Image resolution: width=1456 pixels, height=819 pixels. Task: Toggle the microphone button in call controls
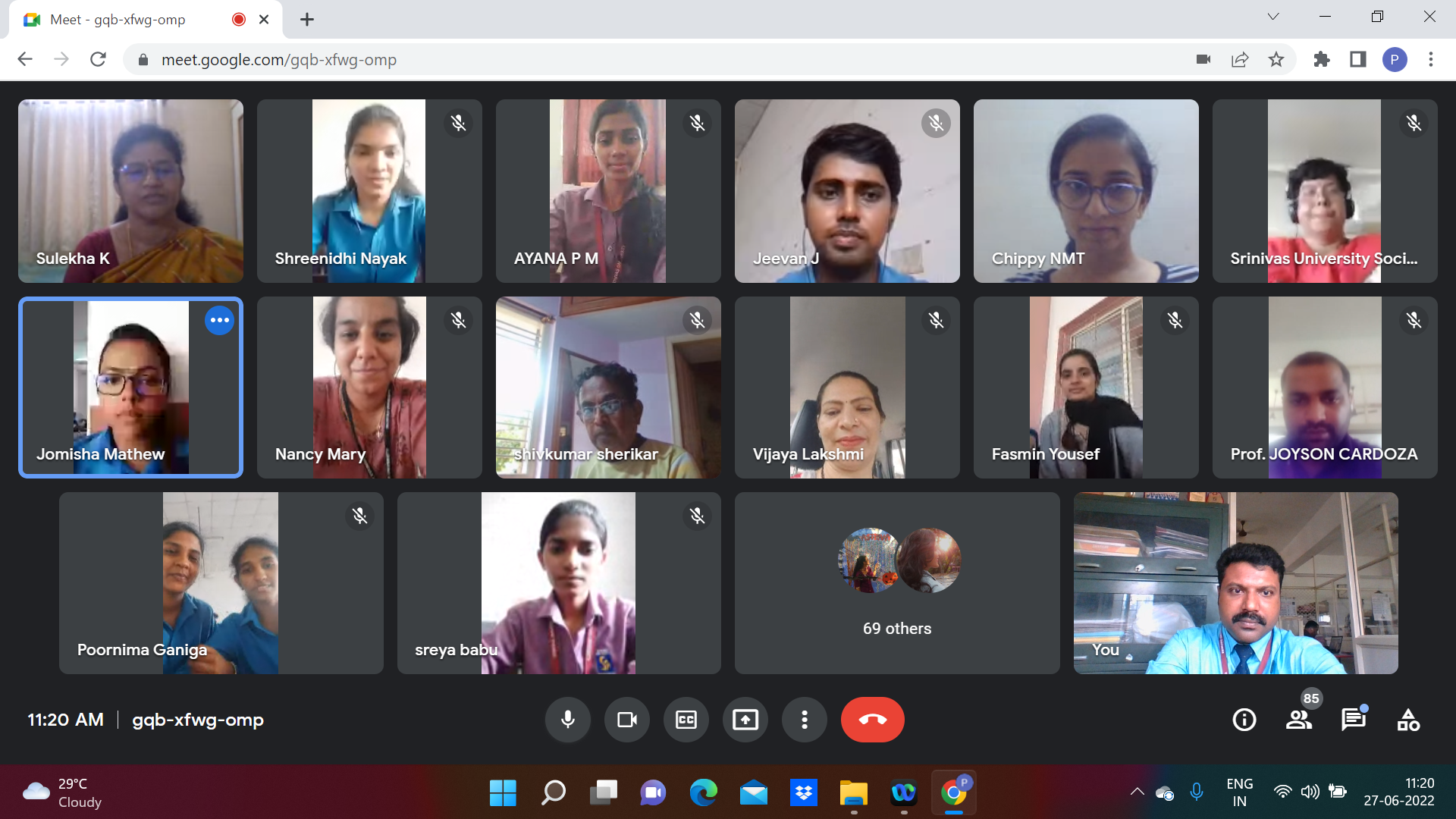(567, 720)
